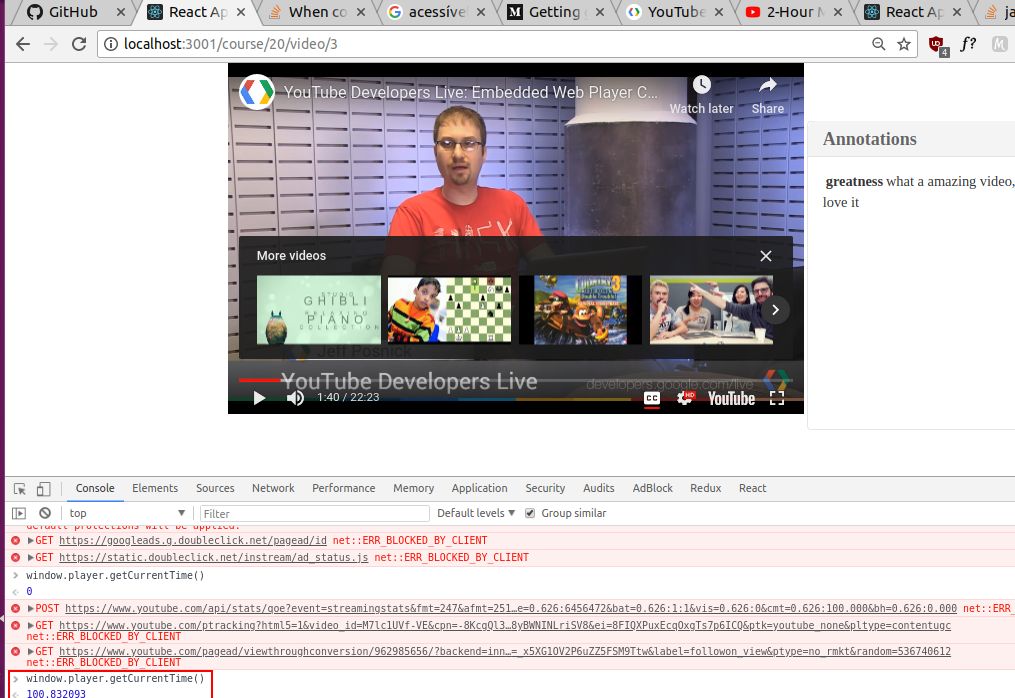Open the uBlock shield extension icon
Image resolution: width=1015 pixels, height=698 pixels.
(x=938, y=45)
